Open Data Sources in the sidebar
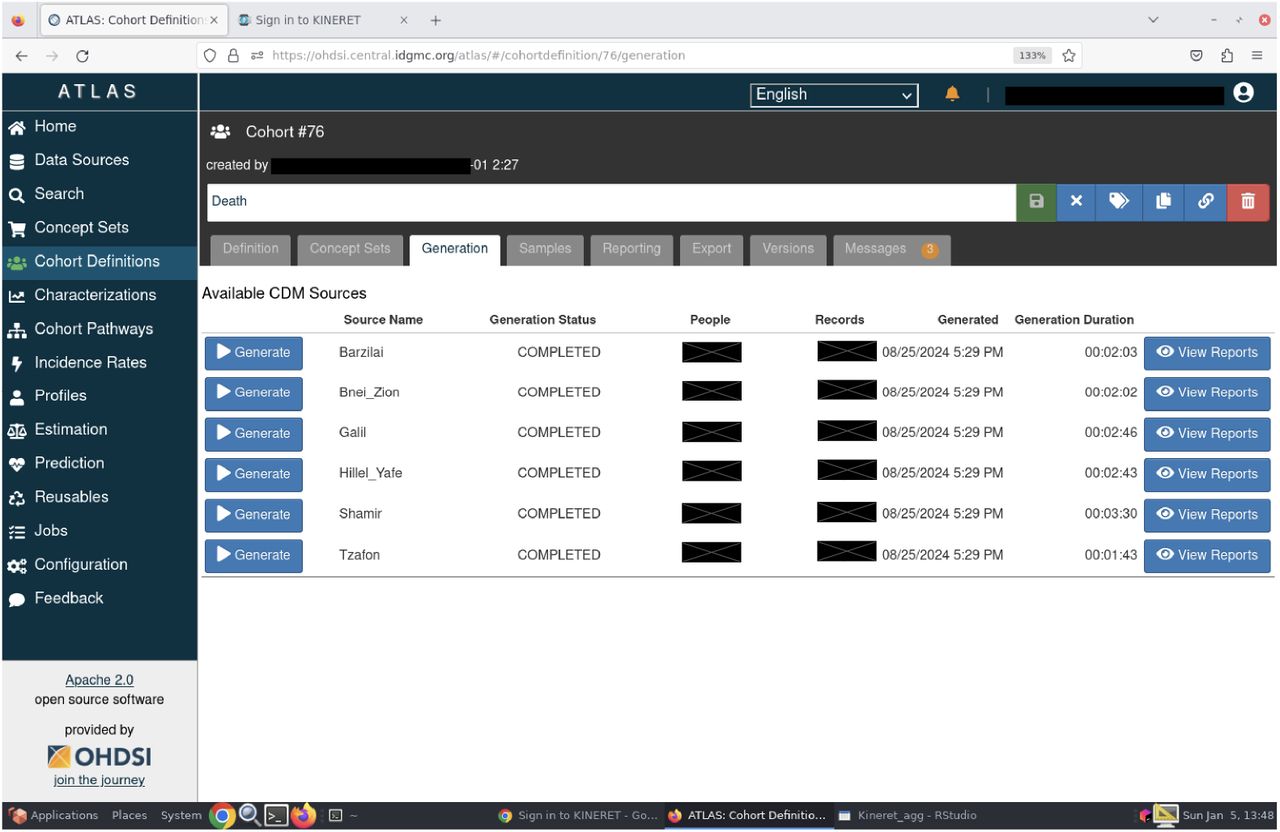 point(99,160)
